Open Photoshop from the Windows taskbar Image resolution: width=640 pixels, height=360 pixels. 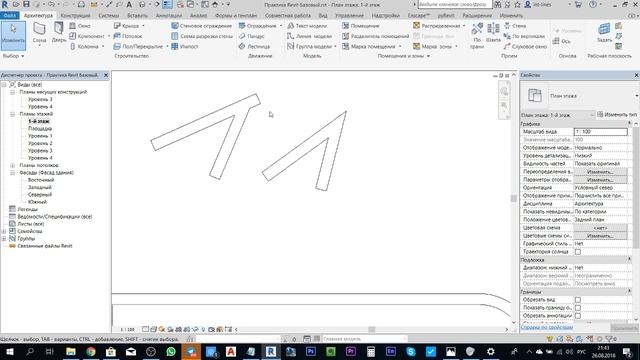click(311, 351)
